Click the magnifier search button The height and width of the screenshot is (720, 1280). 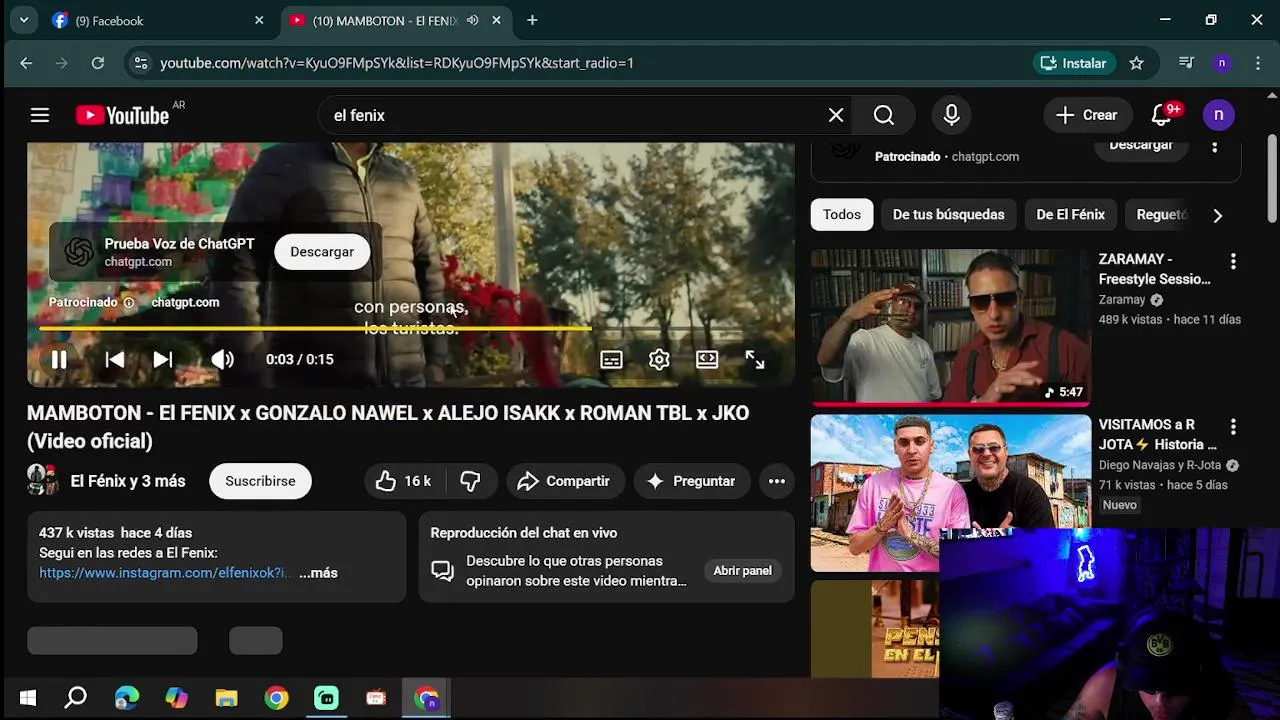(884, 115)
